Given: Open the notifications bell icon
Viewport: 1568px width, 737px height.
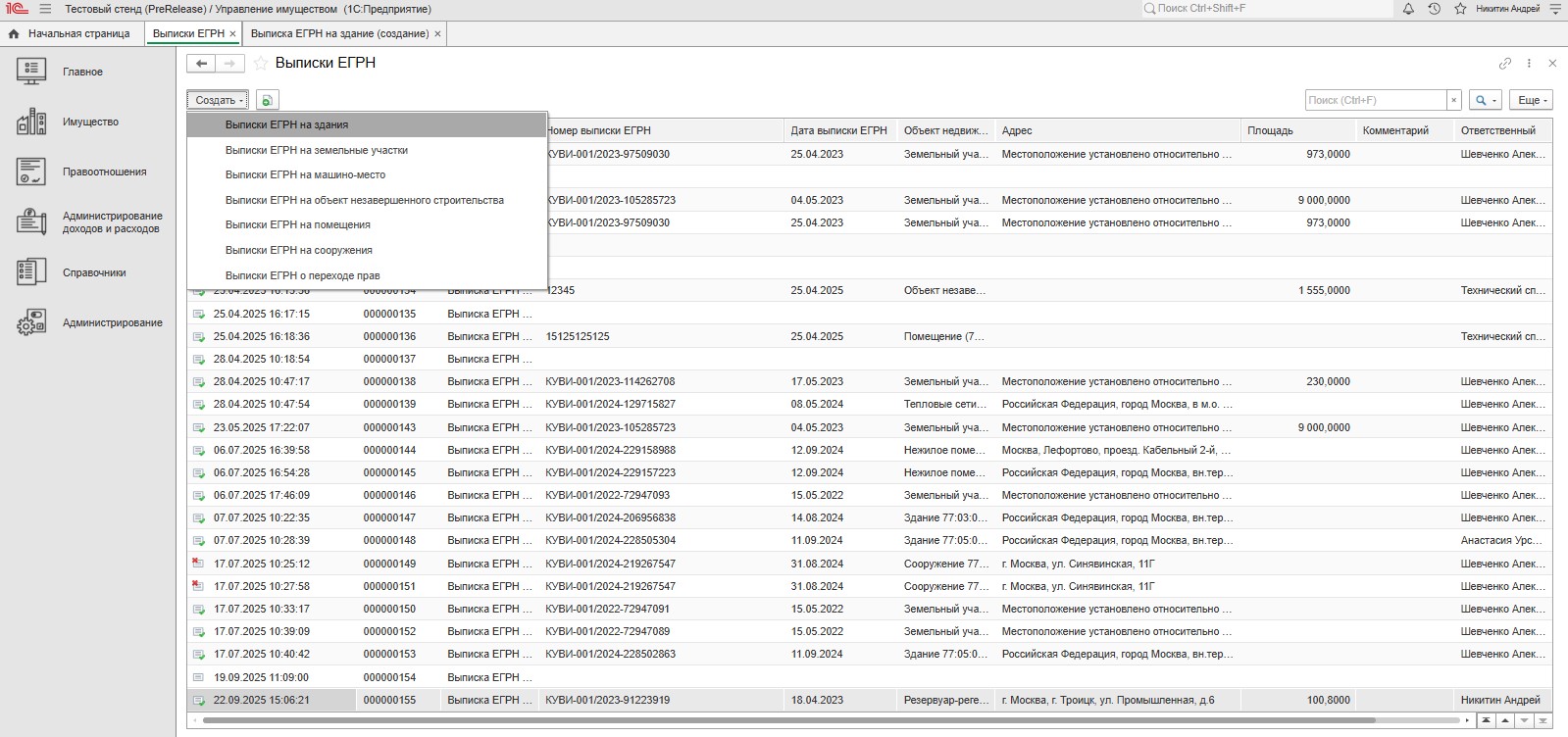Looking at the screenshot, I should (1408, 9).
